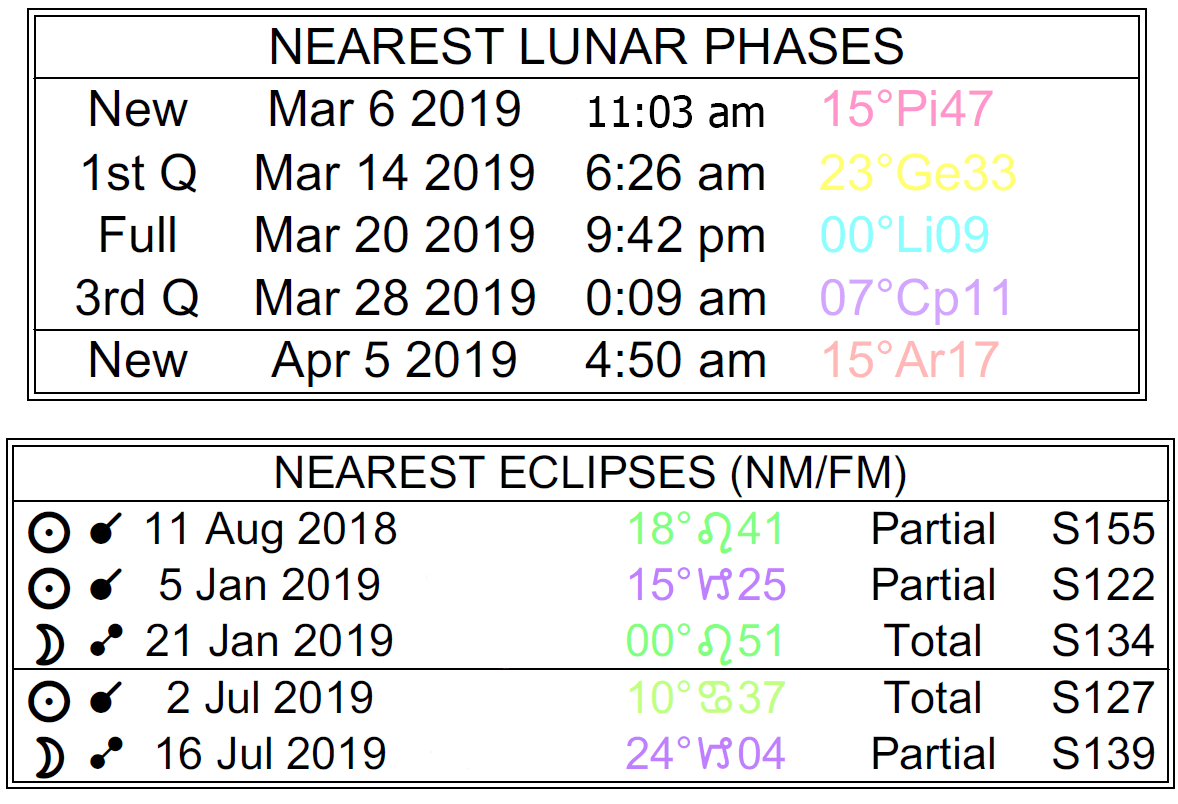Viewport: 1178px width, 804px height.
Task: Select the Full moon Mar 20 2019 date
Action: (x=395, y=235)
